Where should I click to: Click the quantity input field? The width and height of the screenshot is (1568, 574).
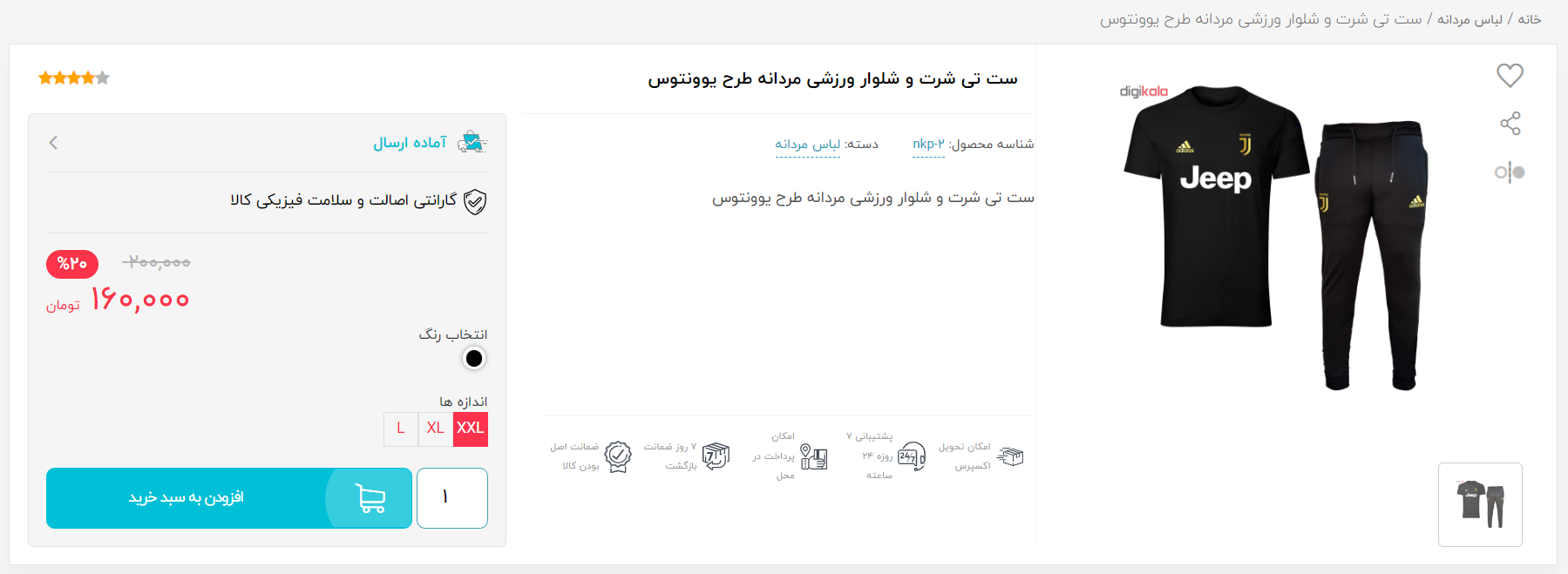point(452,498)
